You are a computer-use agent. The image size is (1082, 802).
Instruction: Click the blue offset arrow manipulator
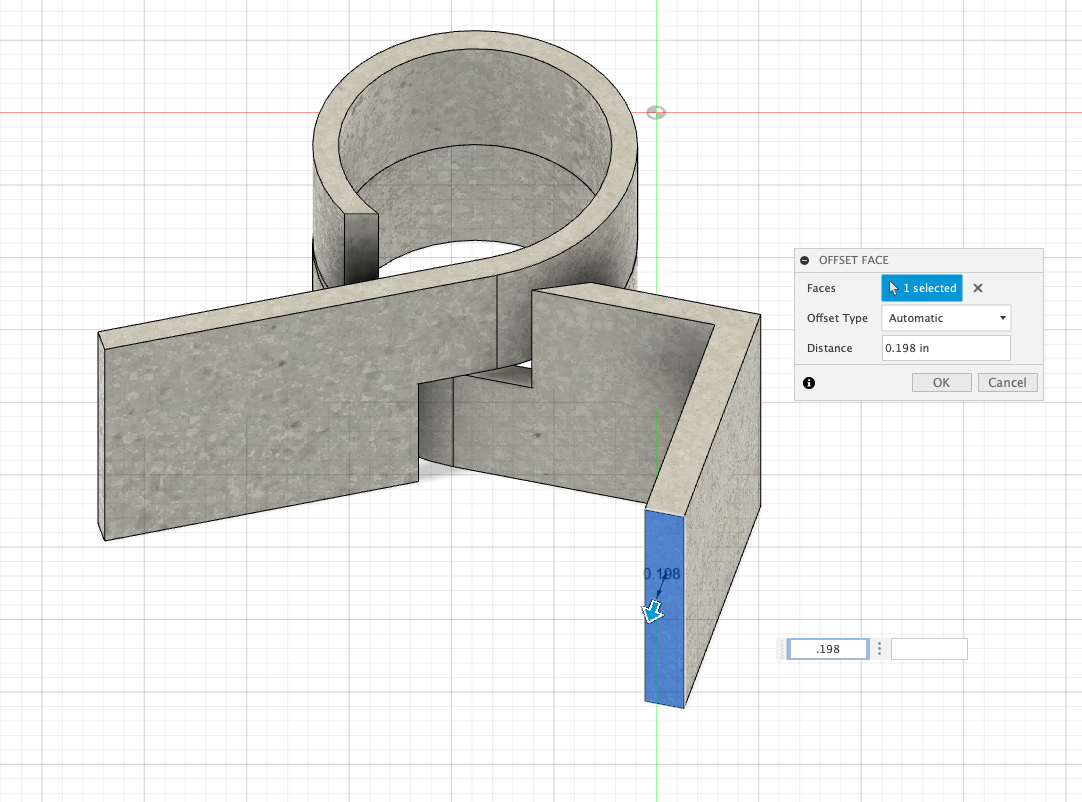pos(653,611)
